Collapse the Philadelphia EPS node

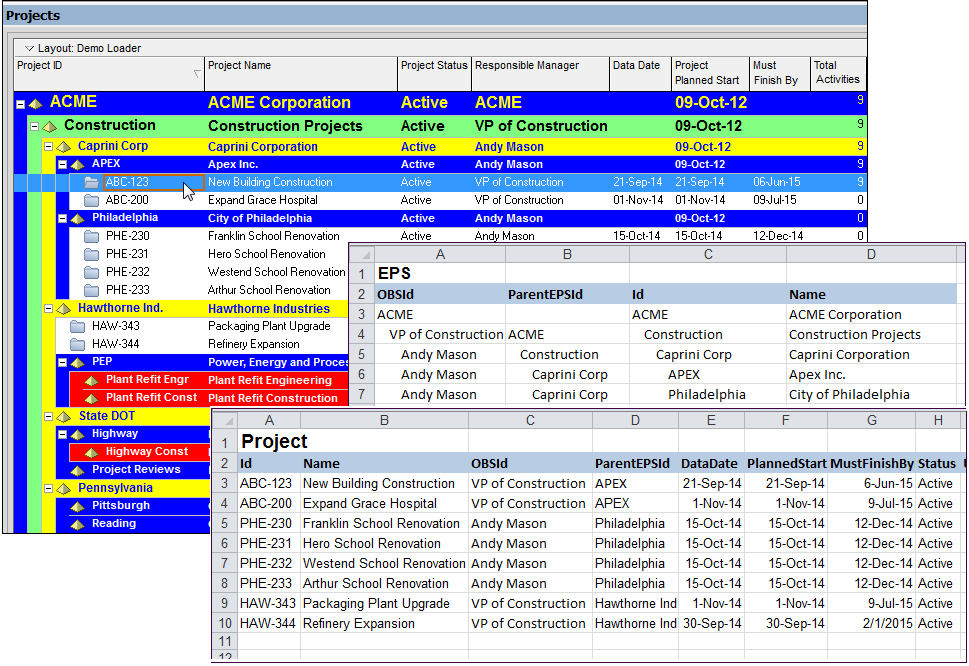pos(62,218)
